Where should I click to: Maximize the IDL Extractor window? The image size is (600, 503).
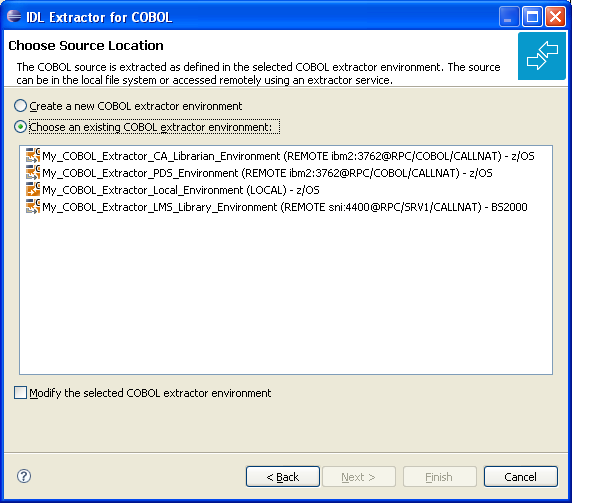[532, 17]
